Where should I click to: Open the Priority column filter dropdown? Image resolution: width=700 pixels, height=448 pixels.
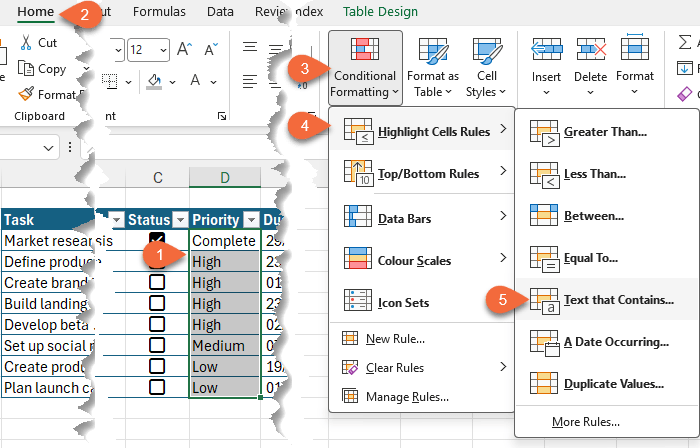(x=251, y=220)
